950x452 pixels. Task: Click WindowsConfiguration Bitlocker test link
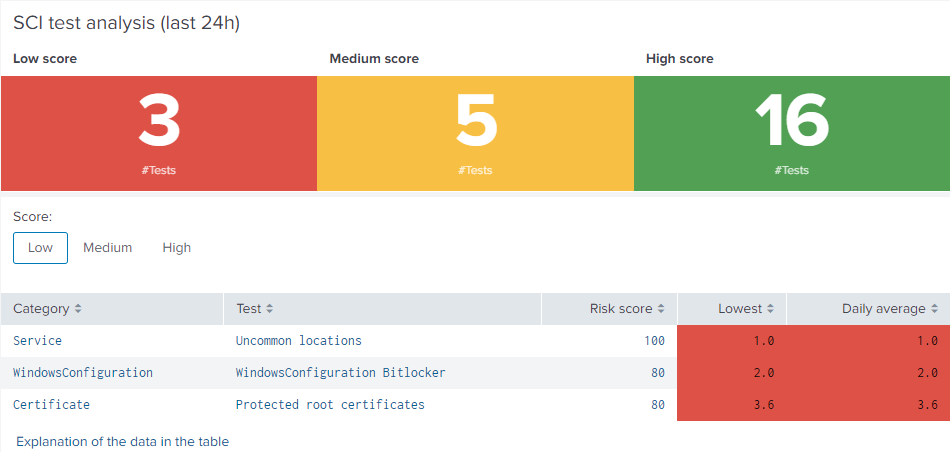340,373
